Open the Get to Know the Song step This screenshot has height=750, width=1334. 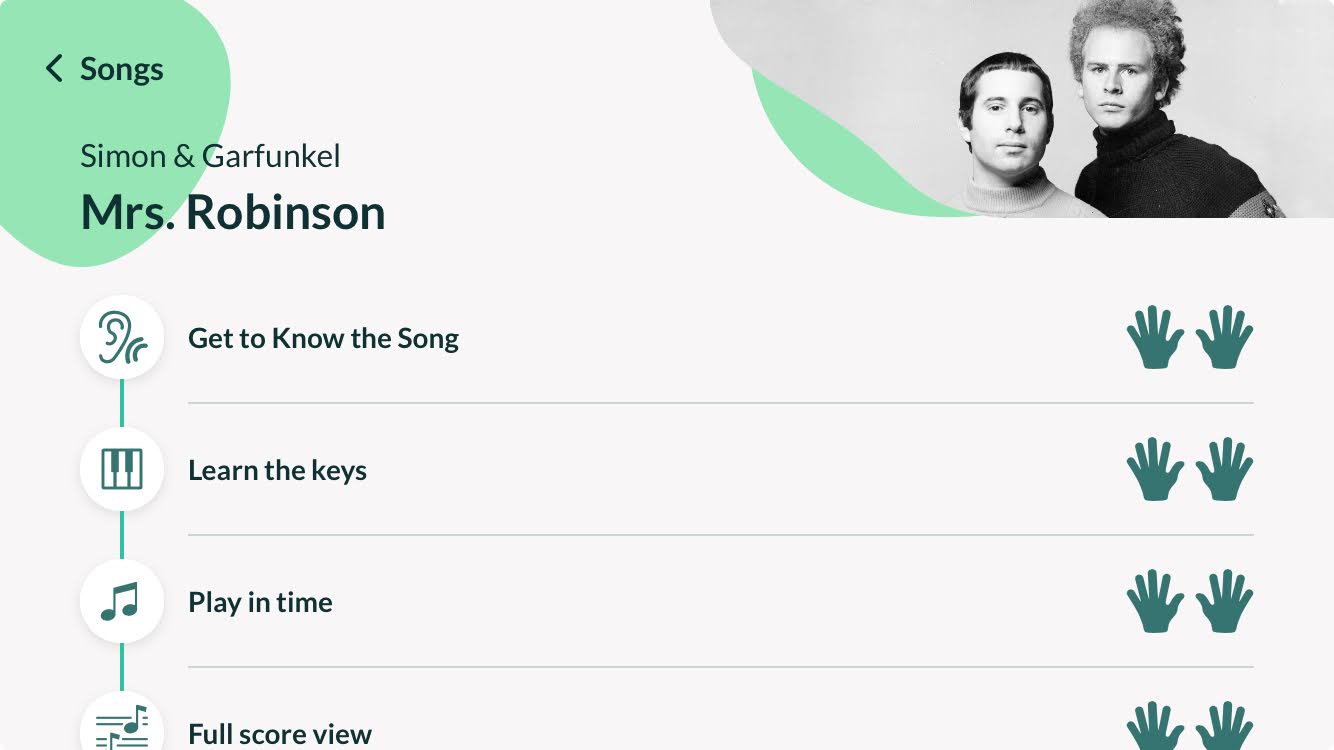(667, 338)
